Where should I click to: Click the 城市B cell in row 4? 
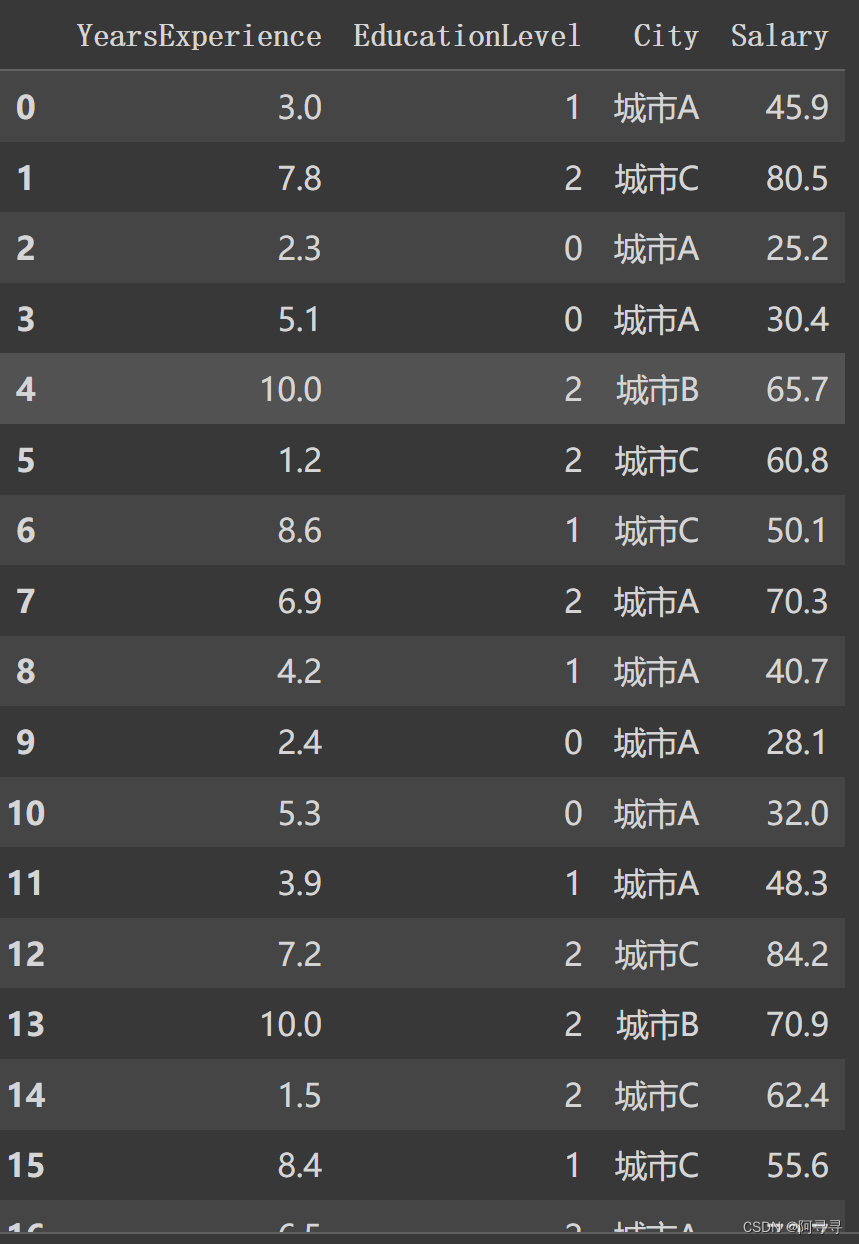pyautogui.click(x=657, y=389)
